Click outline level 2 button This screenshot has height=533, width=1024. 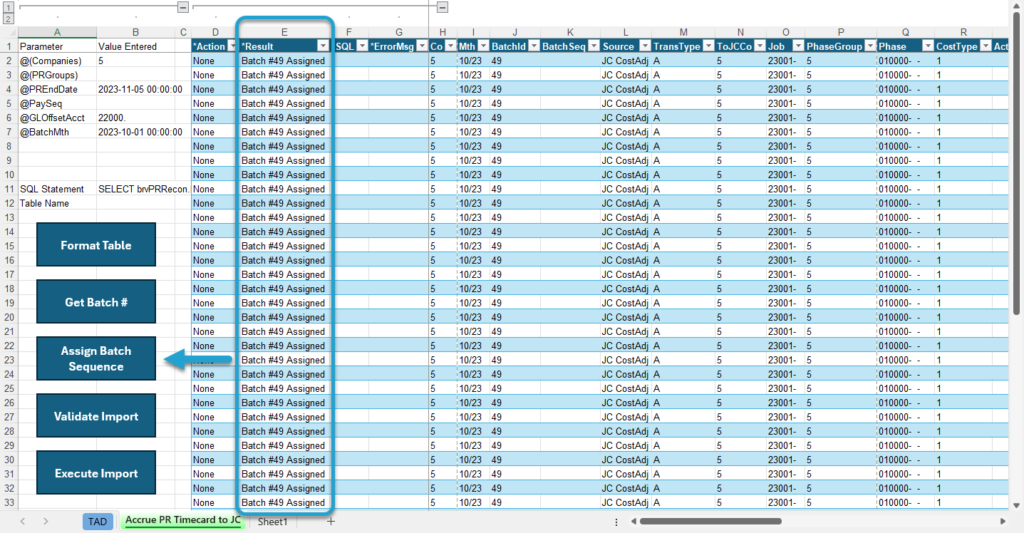click(x=8, y=18)
